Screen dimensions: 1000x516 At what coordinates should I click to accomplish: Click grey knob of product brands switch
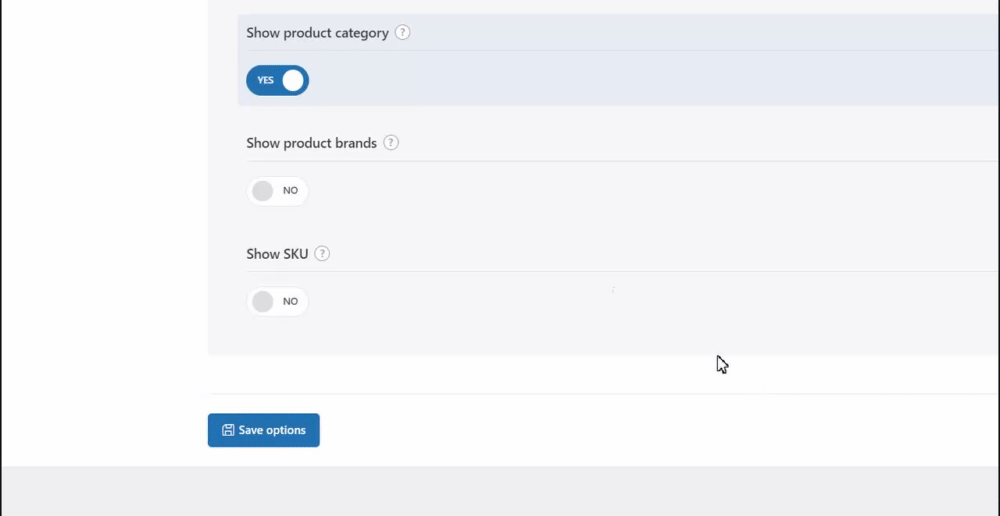click(262, 190)
